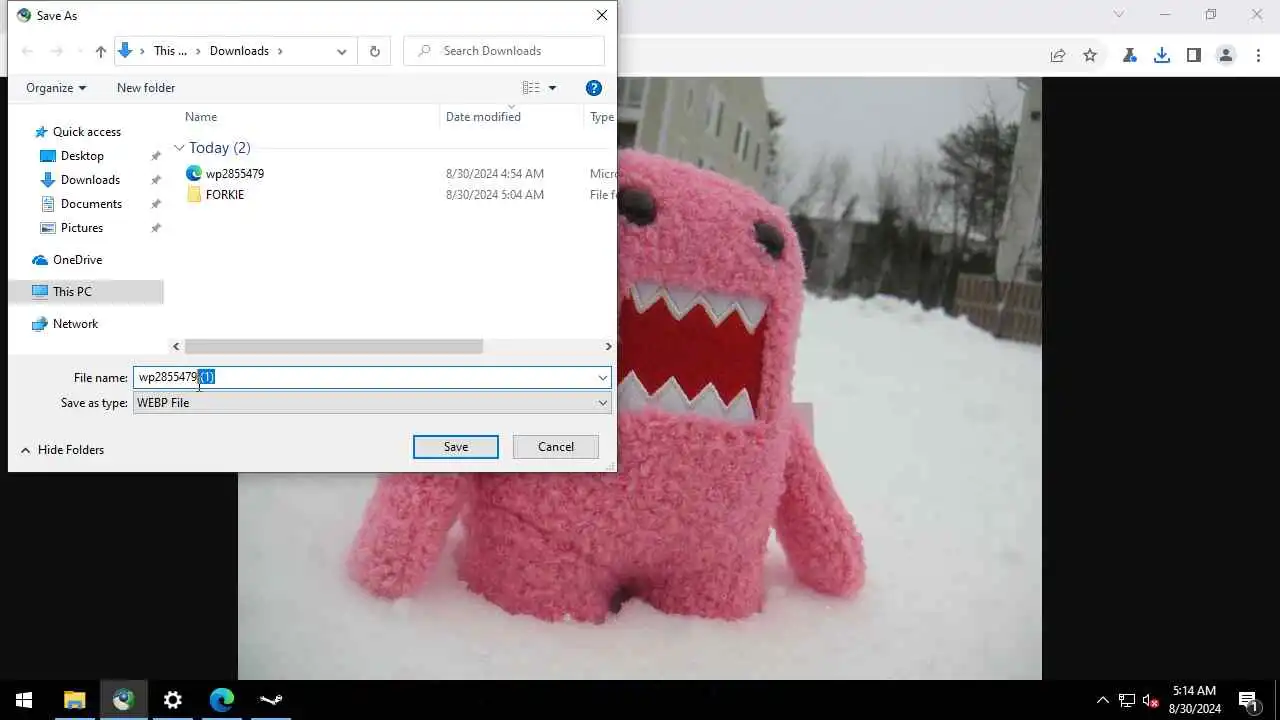Viewport: 1280px width, 720px height.
Task: Click the horizontal scrollbar left arrow
Action: (x=176, y=346)
